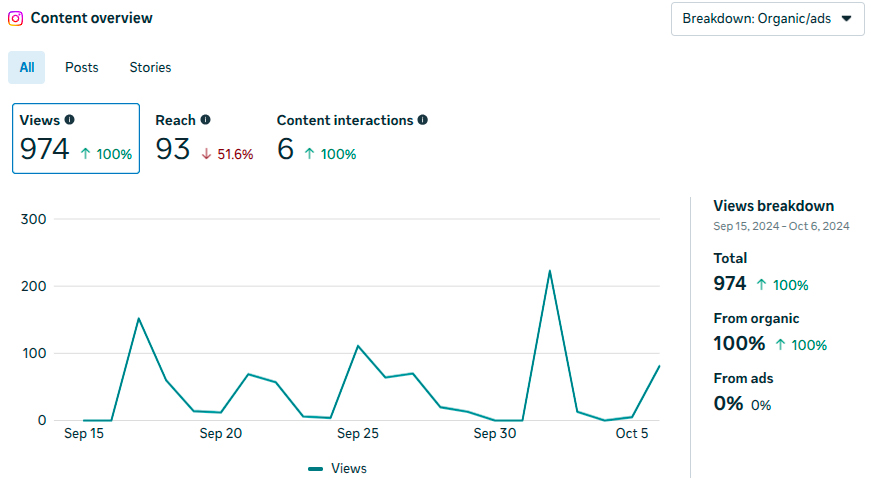The height and width of the screenshot is (484, 871).
Task: Click the chart peak near Sep 17
Action: click(x=138, y=318)
